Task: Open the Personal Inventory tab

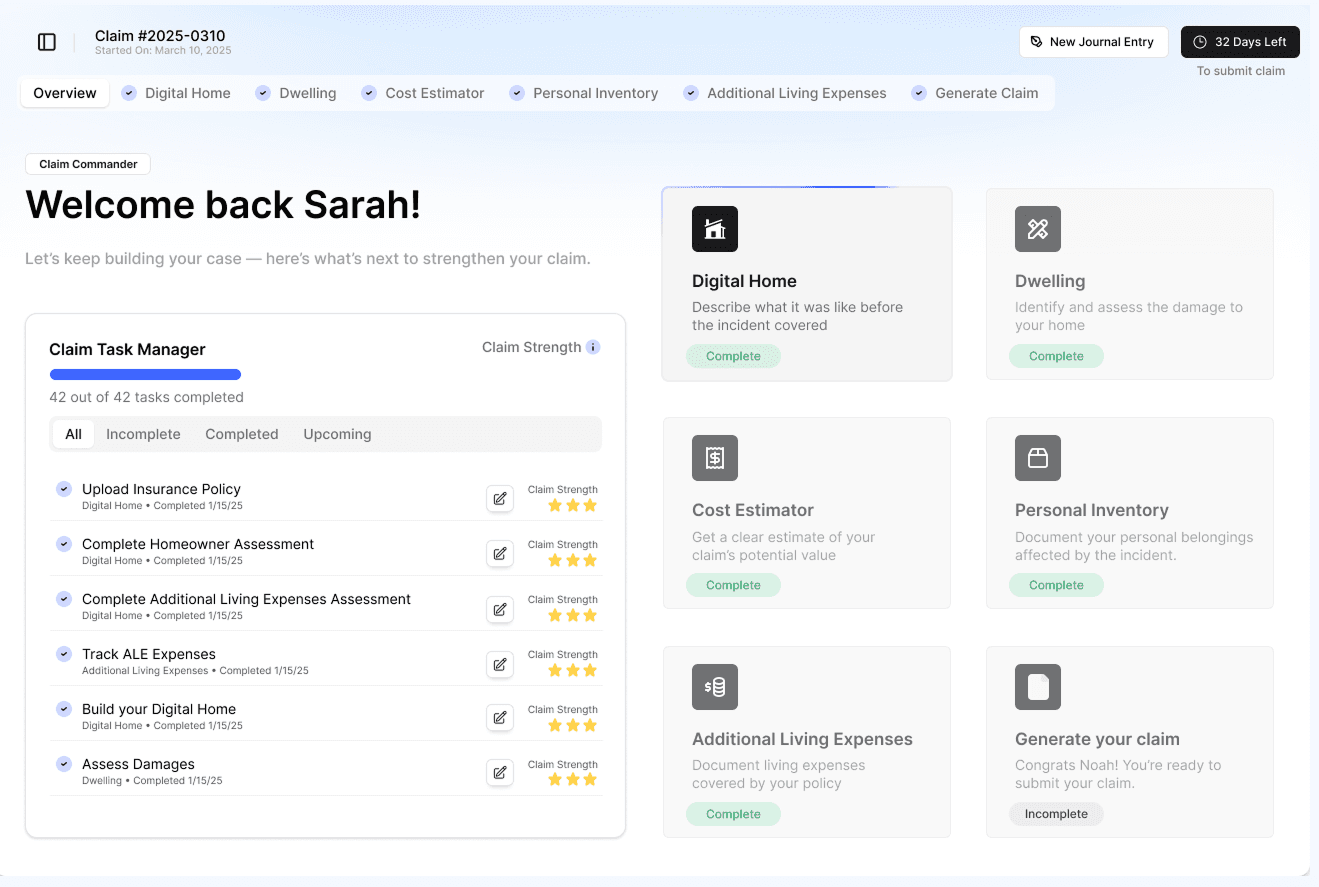Action: (595, 93)
